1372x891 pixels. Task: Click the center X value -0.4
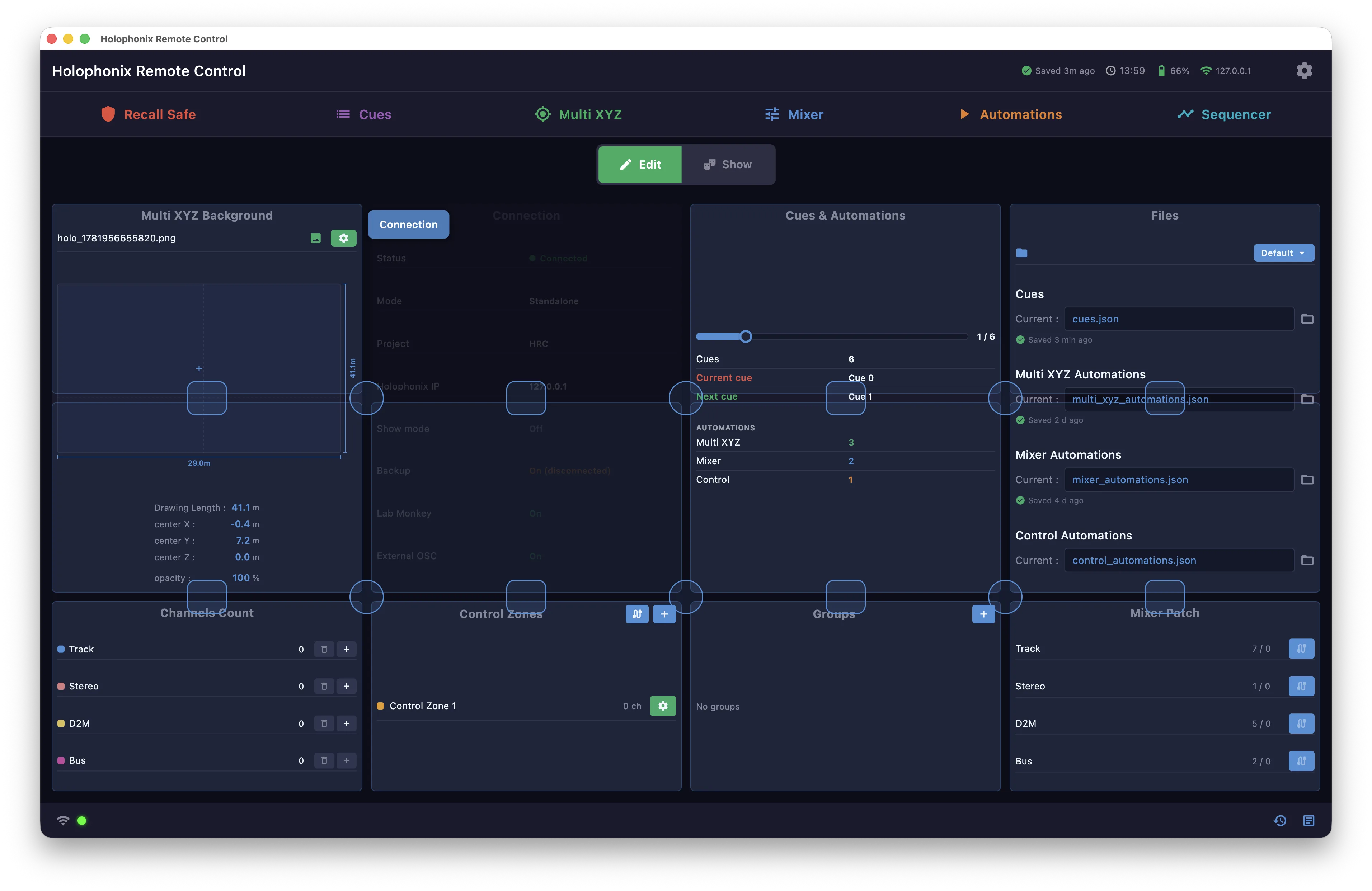240,524
